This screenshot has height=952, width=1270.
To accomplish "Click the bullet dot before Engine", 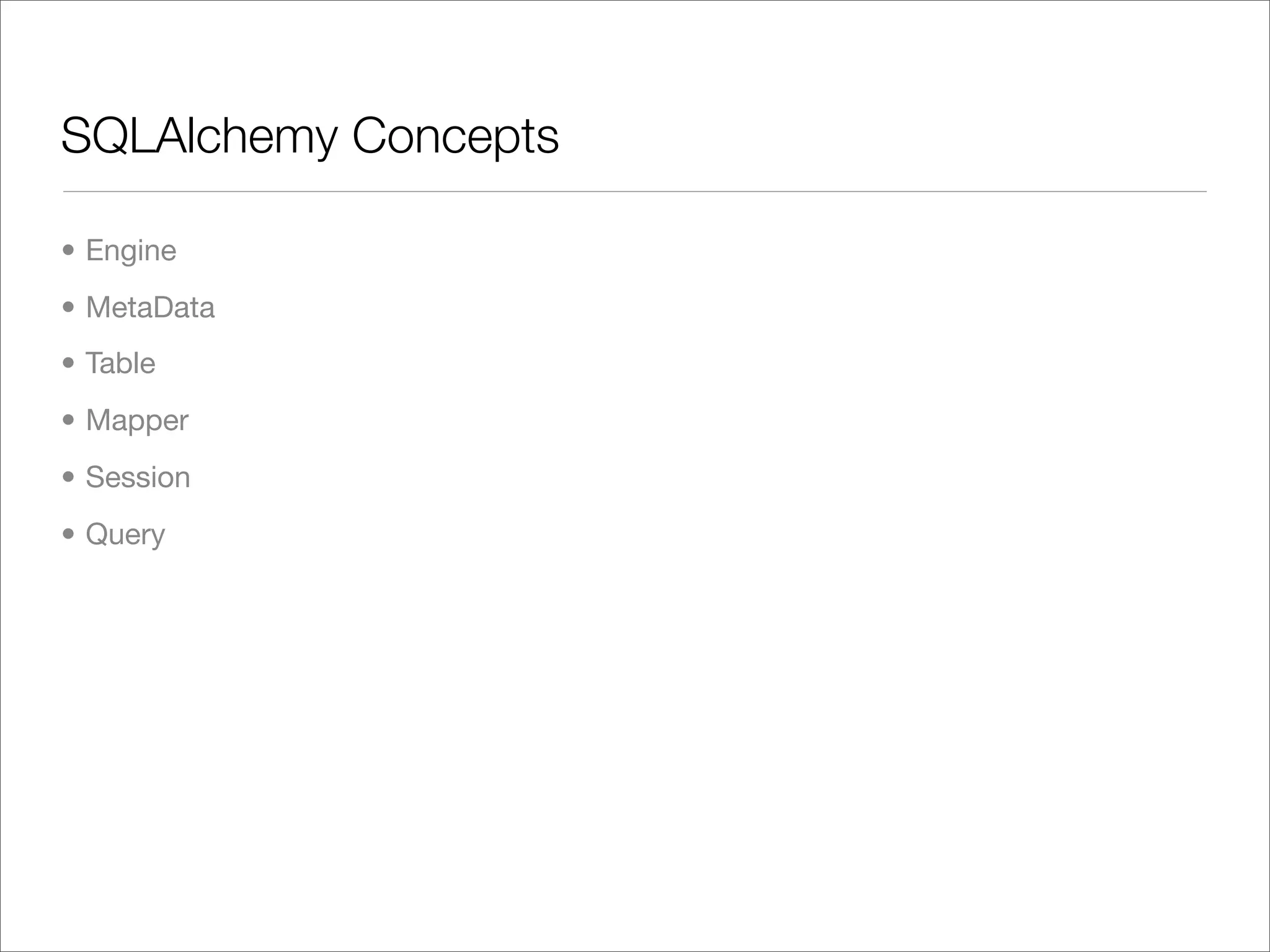I will 69,250.
